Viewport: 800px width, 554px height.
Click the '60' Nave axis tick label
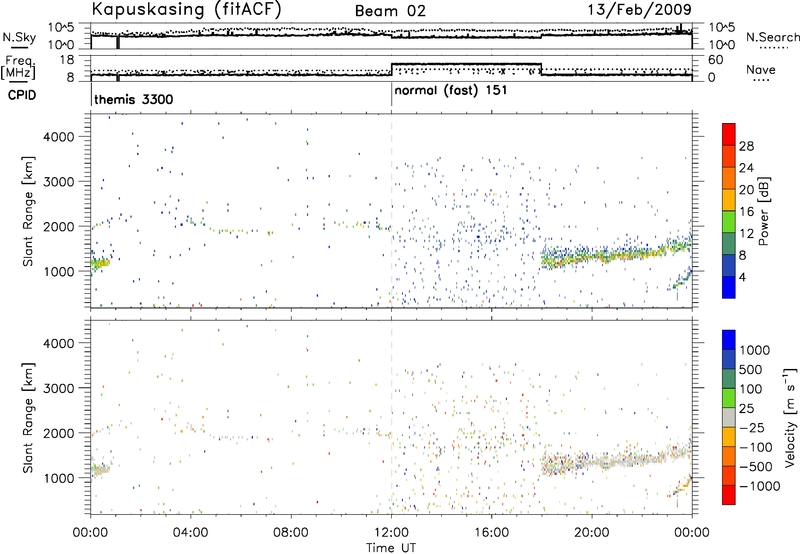tap(716, 60)
